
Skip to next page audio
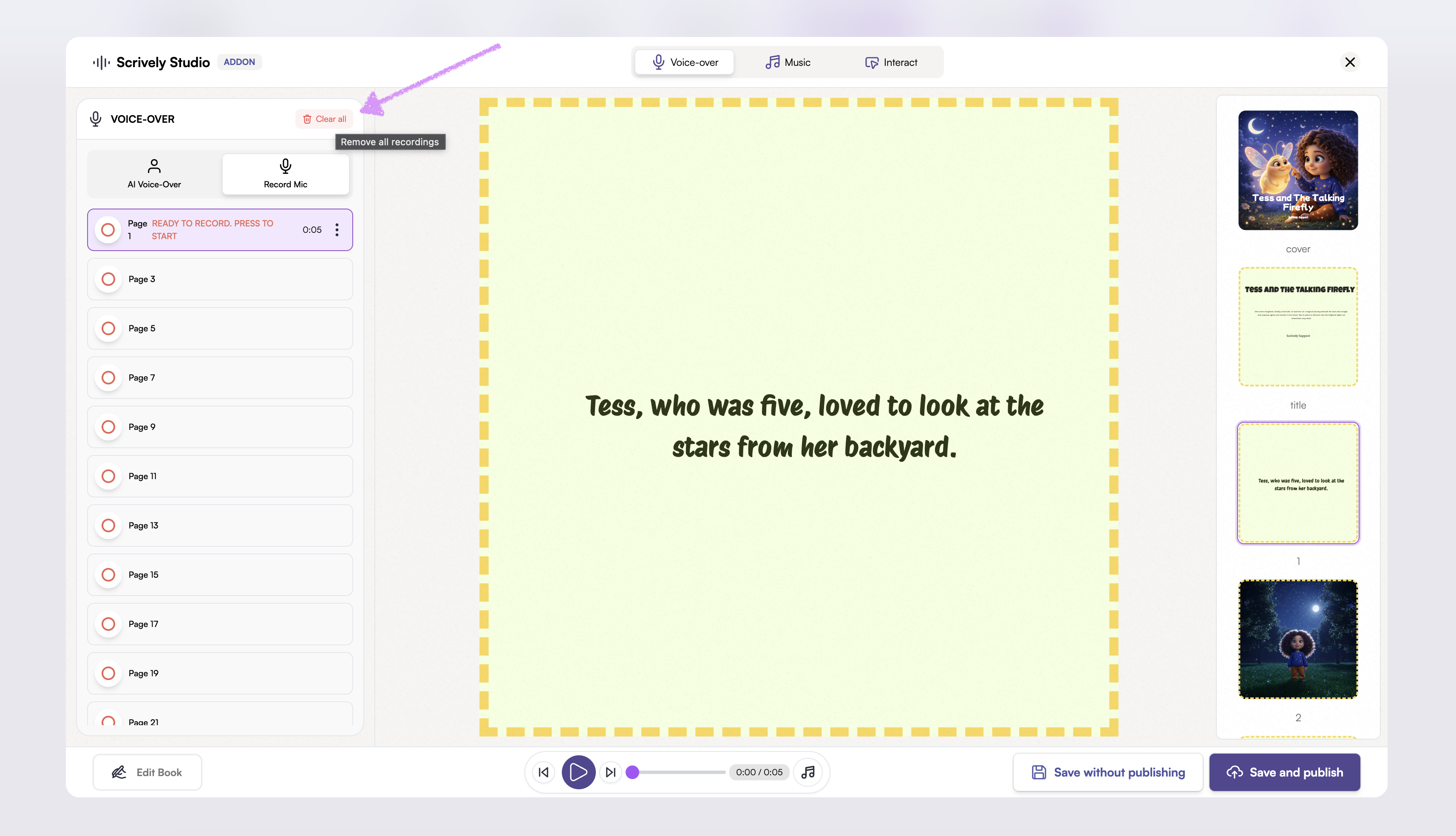pos(611,772)
